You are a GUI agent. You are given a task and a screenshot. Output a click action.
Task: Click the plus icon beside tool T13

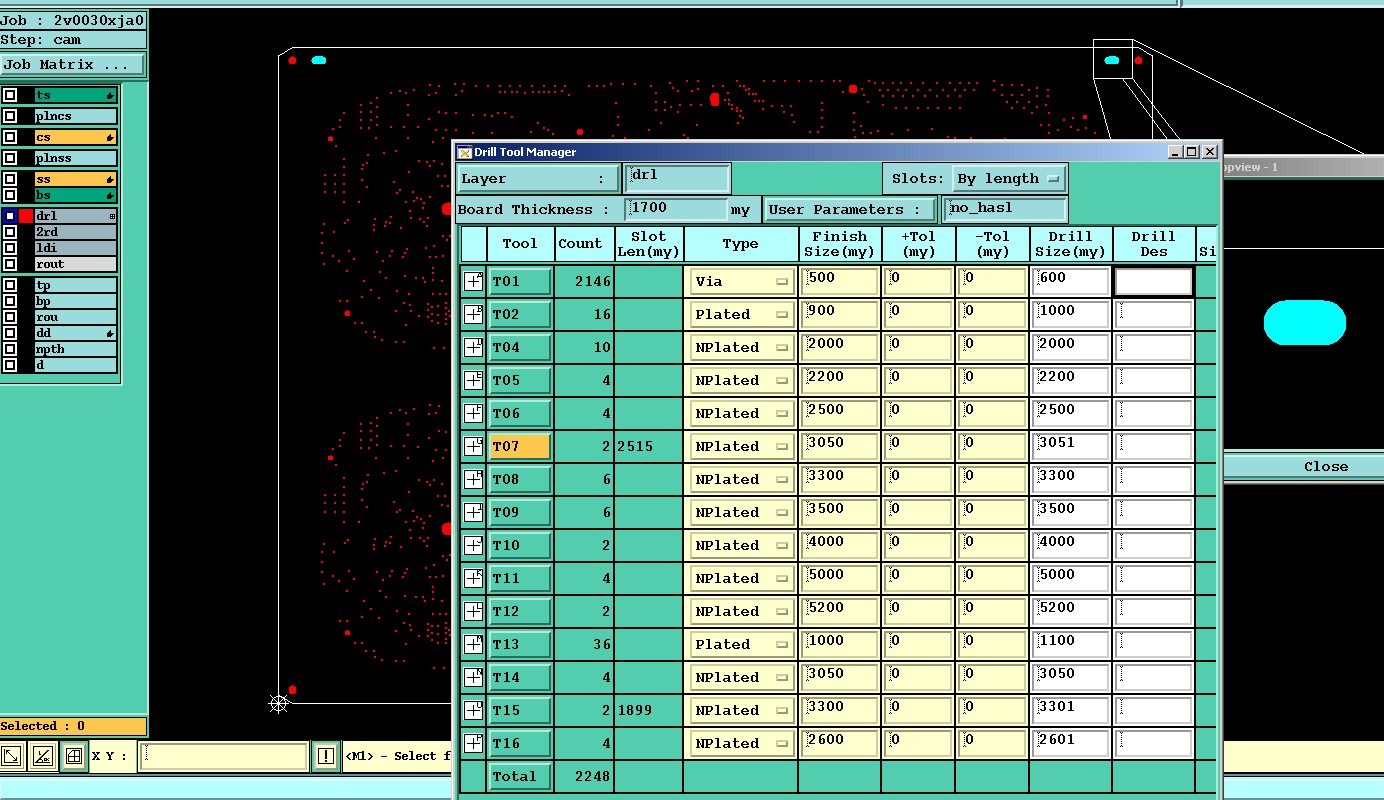point(473,644)
